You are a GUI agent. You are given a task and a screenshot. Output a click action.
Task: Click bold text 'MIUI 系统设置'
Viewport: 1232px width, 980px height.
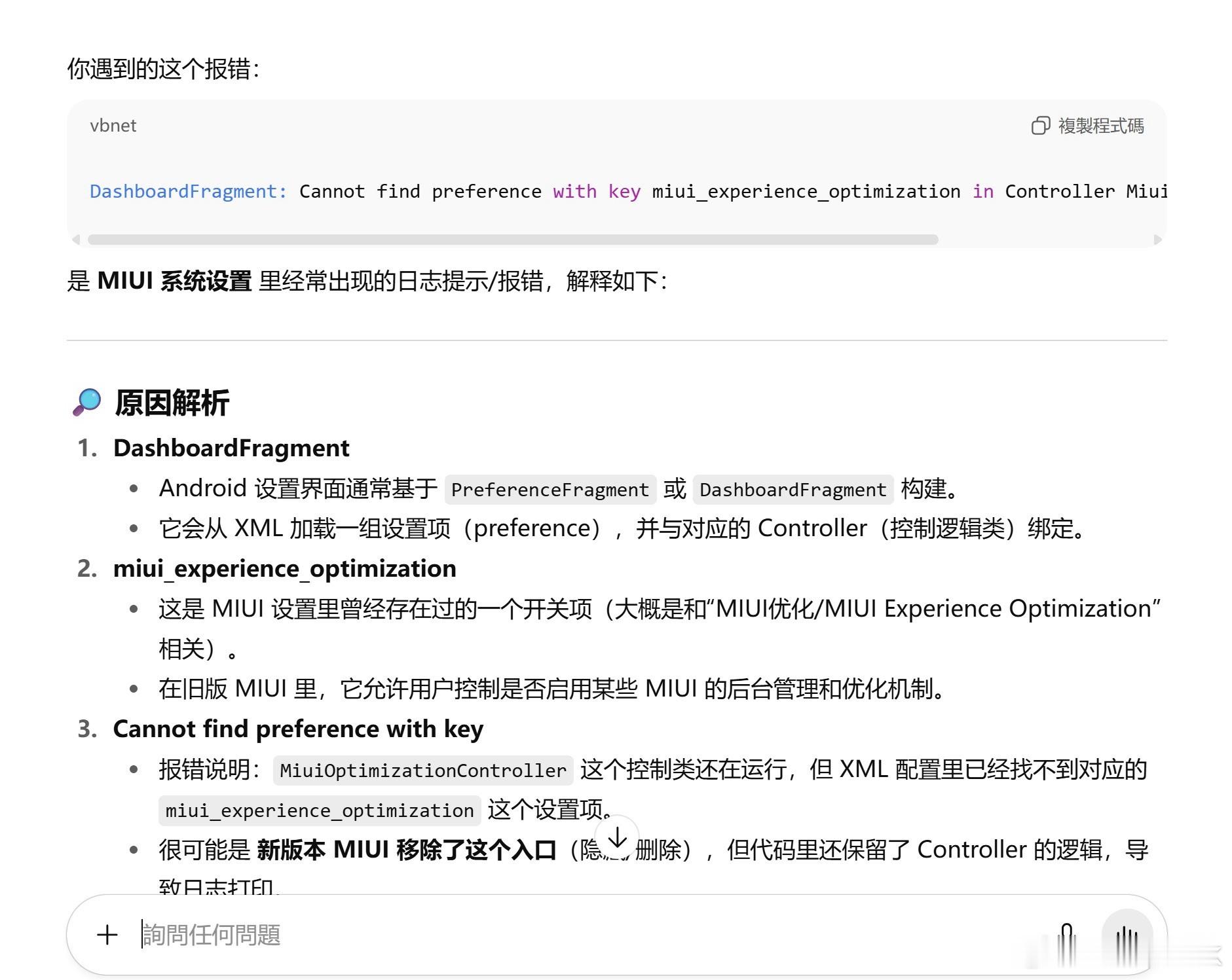click(174, 281)
